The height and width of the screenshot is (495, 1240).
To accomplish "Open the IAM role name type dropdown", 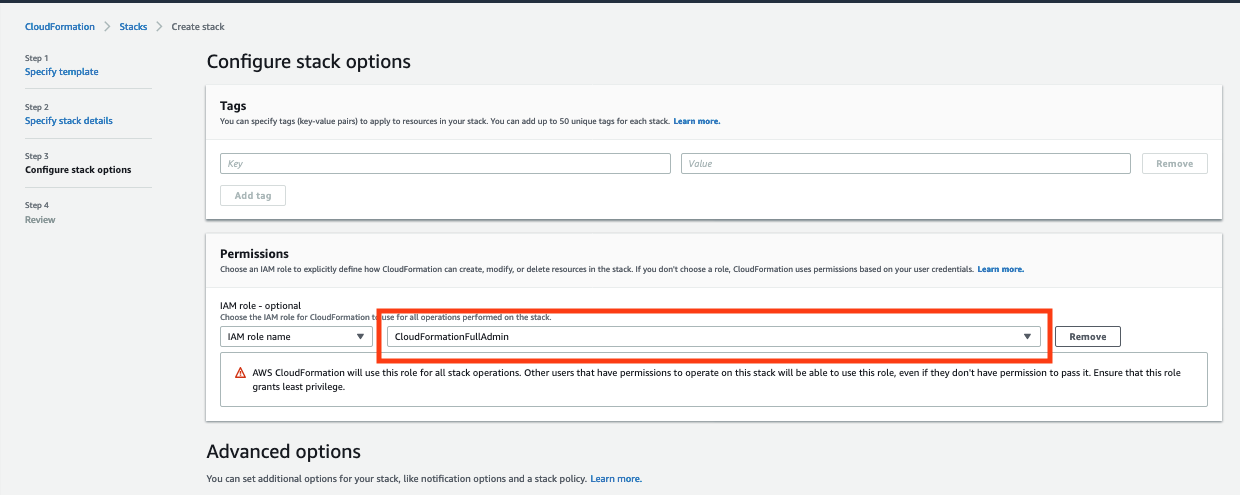I will (x=296, y=337).
